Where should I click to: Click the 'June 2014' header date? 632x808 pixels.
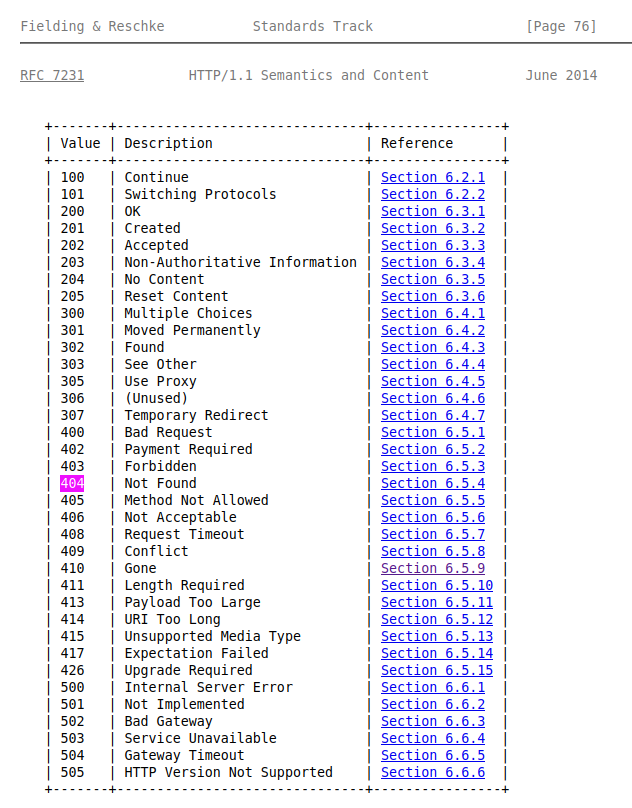click(x=561, y=75)
